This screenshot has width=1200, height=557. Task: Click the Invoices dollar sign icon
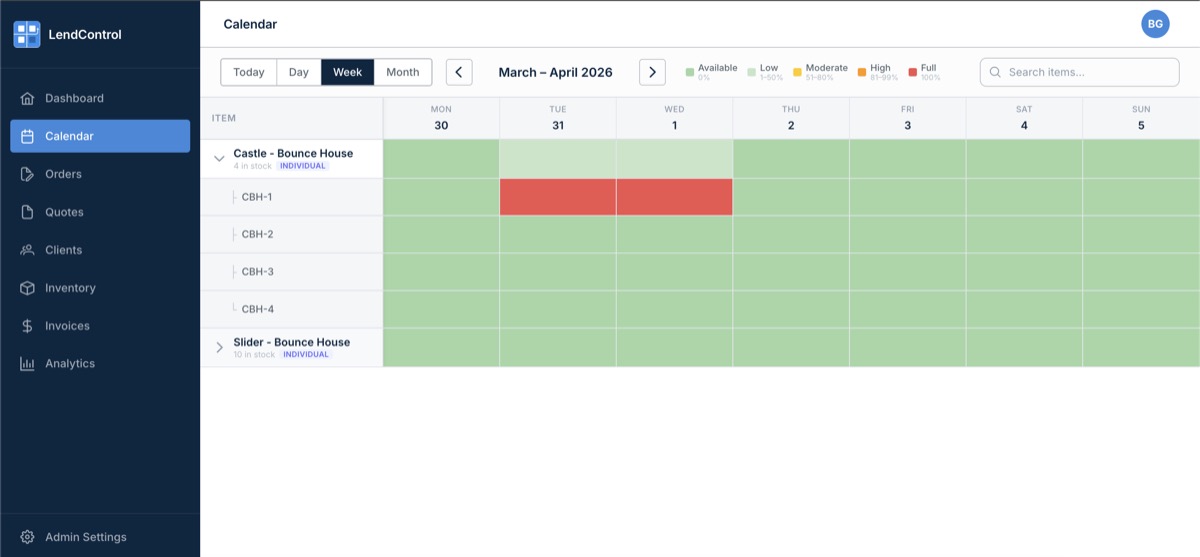27,326
